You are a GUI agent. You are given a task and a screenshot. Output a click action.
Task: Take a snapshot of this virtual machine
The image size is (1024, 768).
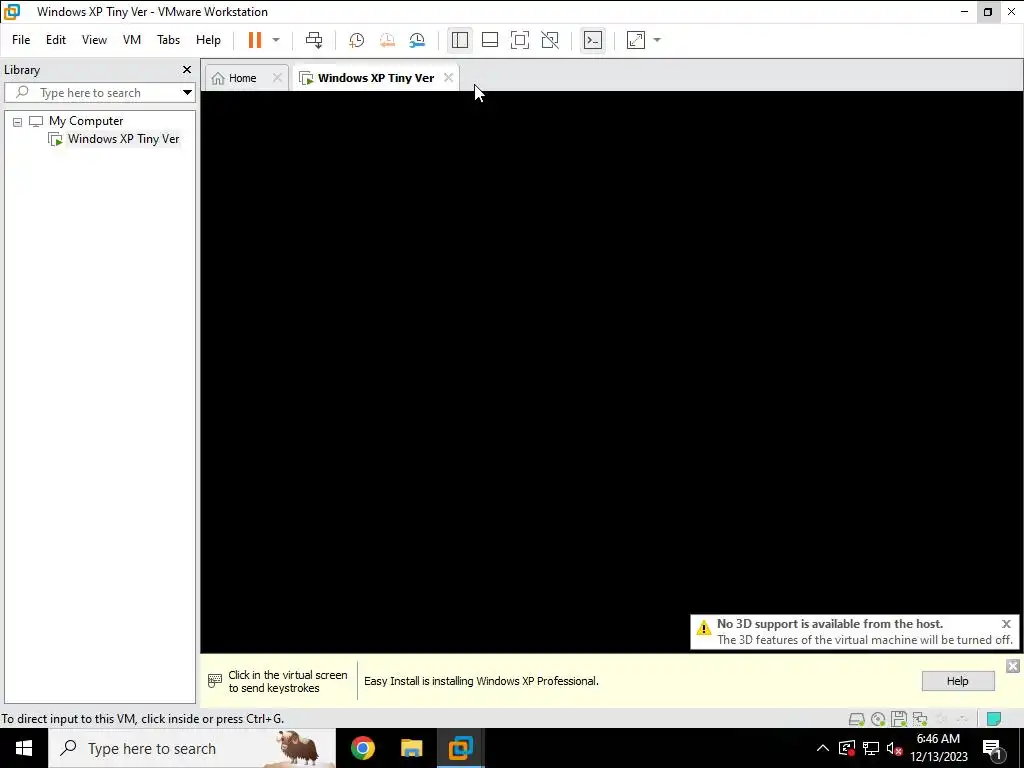pyautogui.click(x=357, y=40)
